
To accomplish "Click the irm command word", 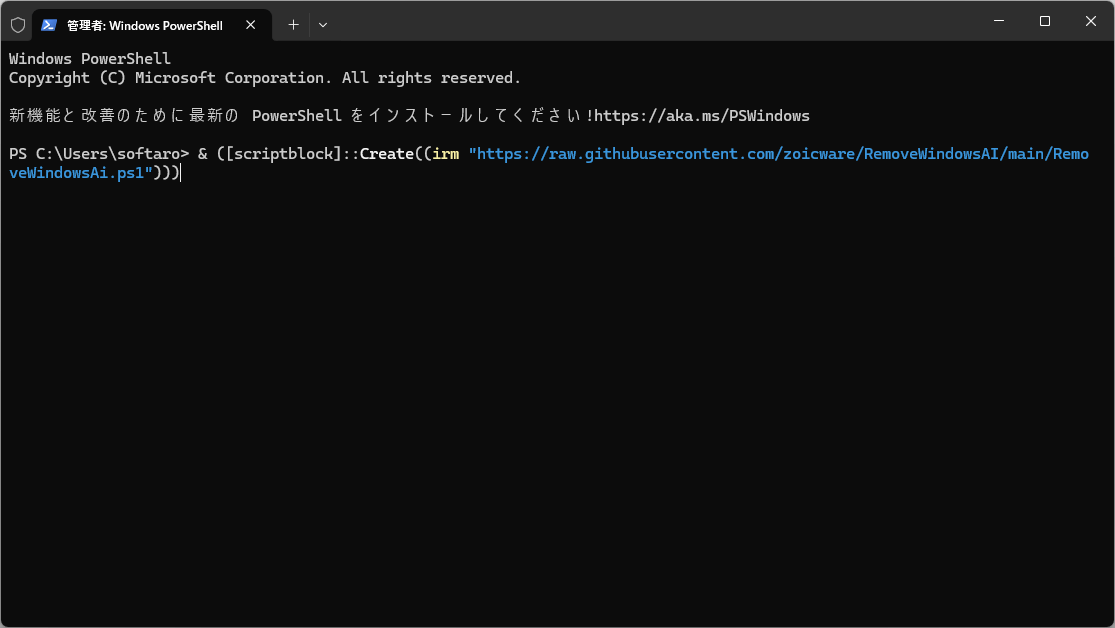I will point(445,154).
